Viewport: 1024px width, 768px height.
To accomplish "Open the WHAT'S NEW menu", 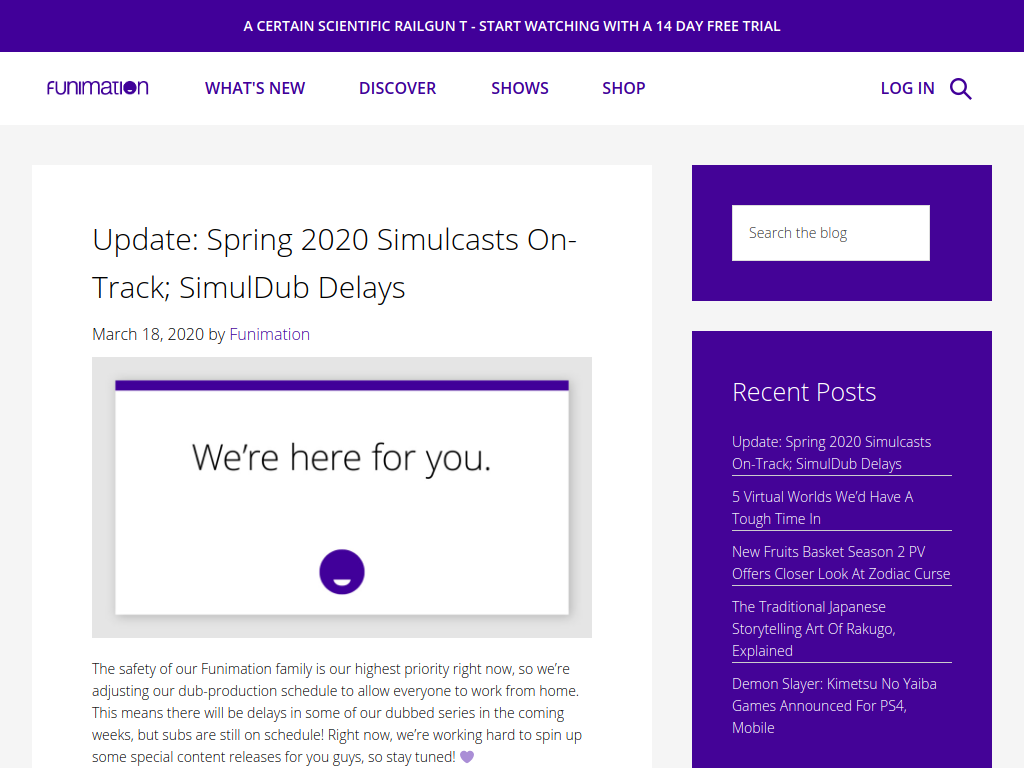I will [x=255, y=88].
